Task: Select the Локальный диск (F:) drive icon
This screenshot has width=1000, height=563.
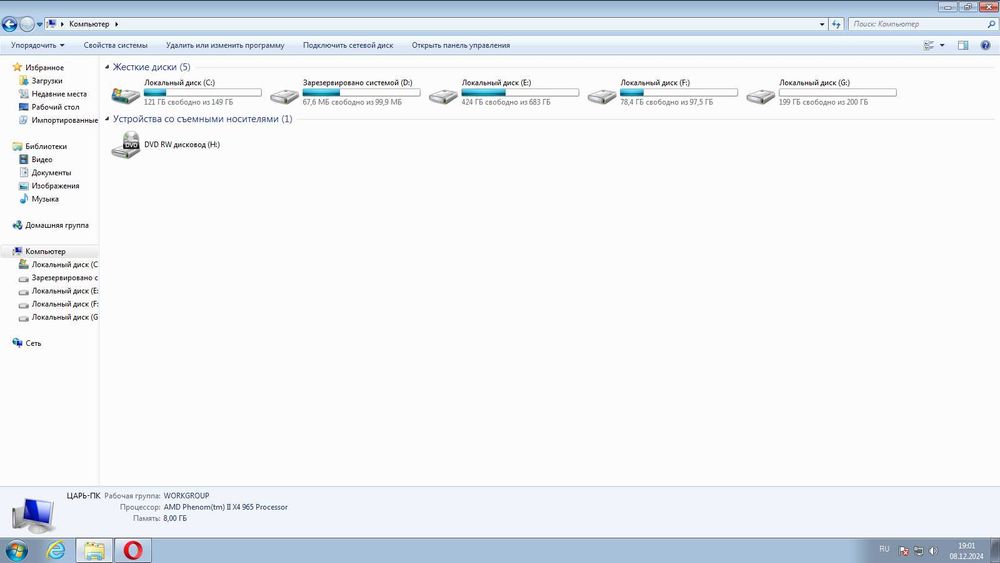Action: pos(602,96)
